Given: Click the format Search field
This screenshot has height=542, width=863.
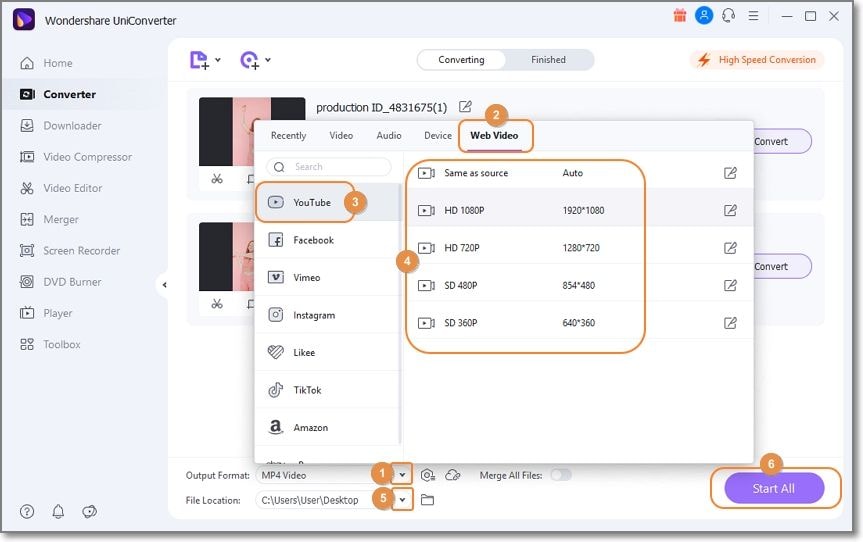Looking at the screenshot, I should (x=329, y=167).
